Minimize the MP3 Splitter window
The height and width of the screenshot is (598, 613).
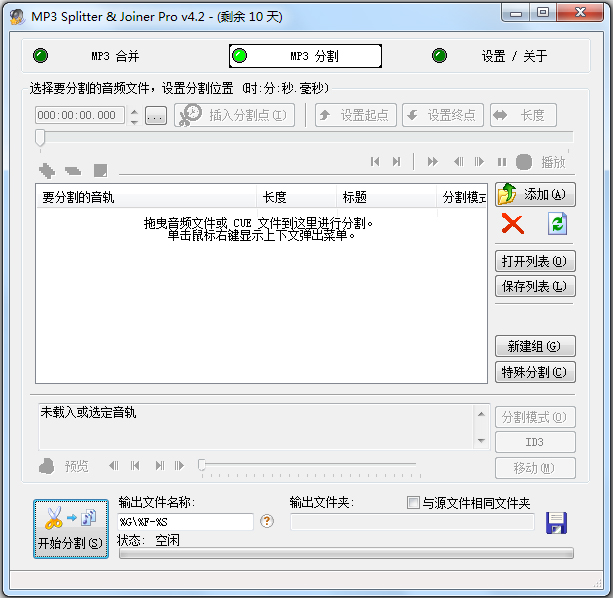point(516,14)
